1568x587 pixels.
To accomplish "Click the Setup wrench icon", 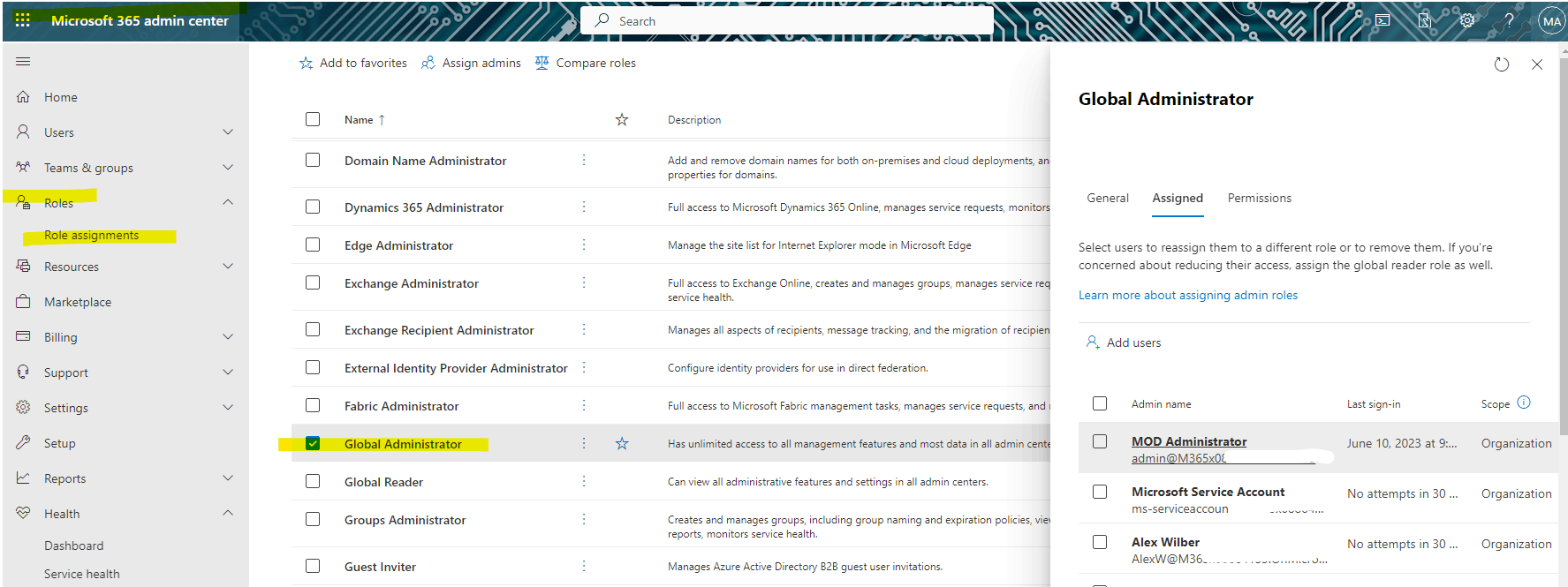I will point(24,442).
